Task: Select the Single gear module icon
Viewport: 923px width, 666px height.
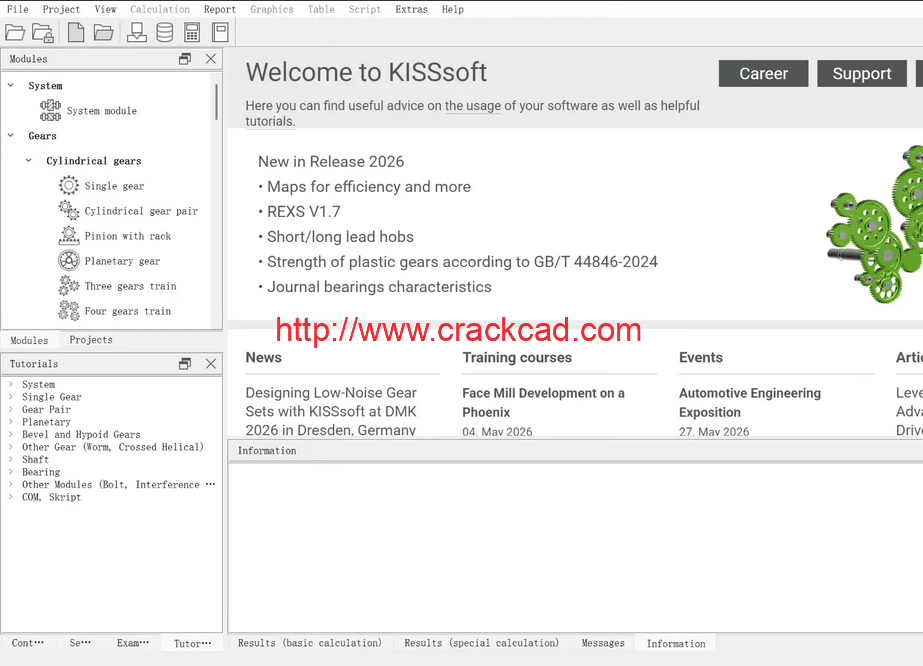Action: (68, 185)
